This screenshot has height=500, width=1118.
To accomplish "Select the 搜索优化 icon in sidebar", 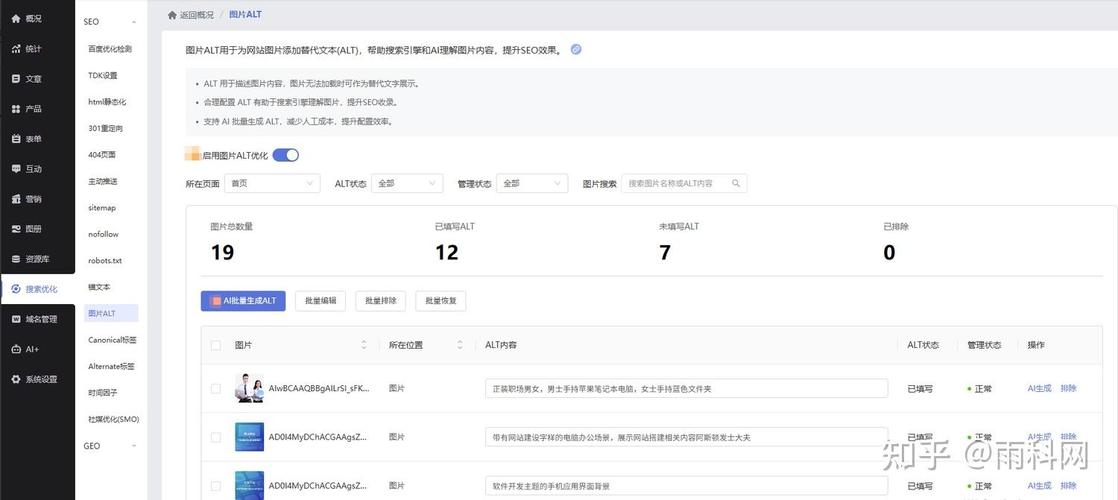I will pyautogui.click(x=16, y=289).
